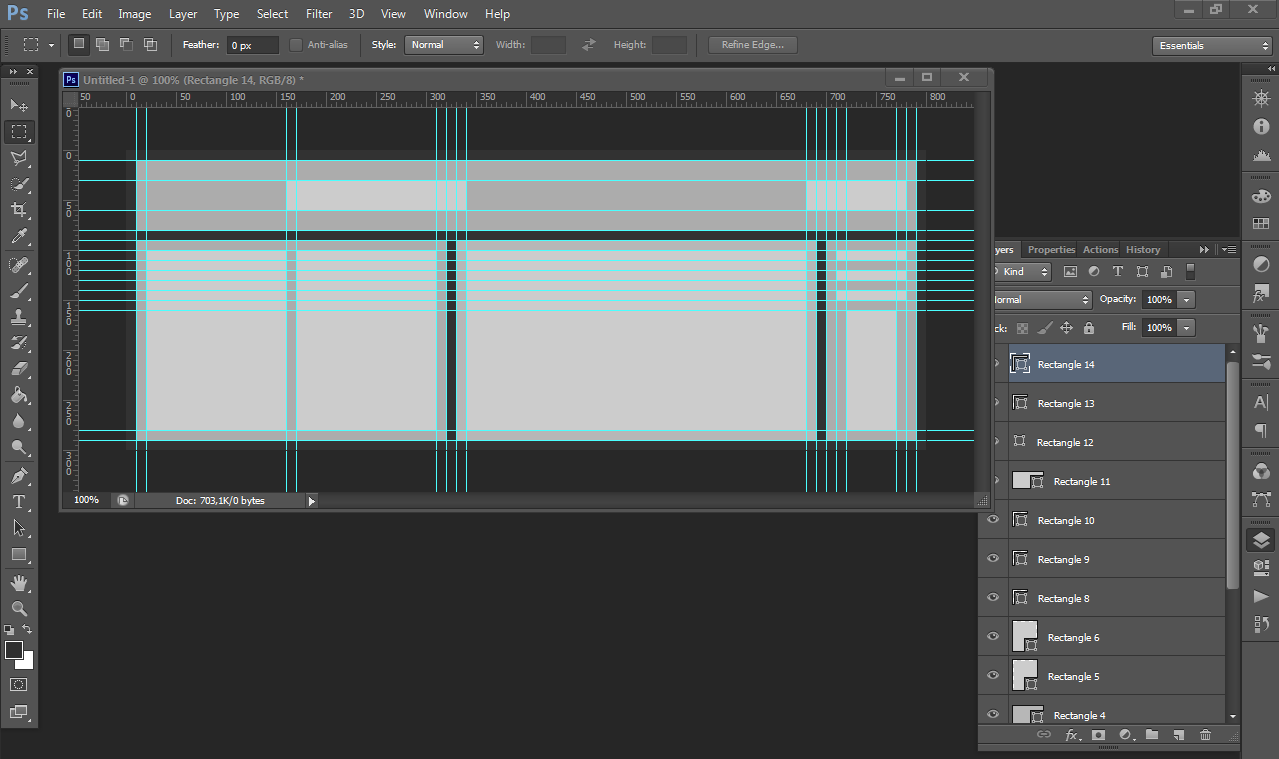
Task: Select the Crop tool
Action: 18,210
